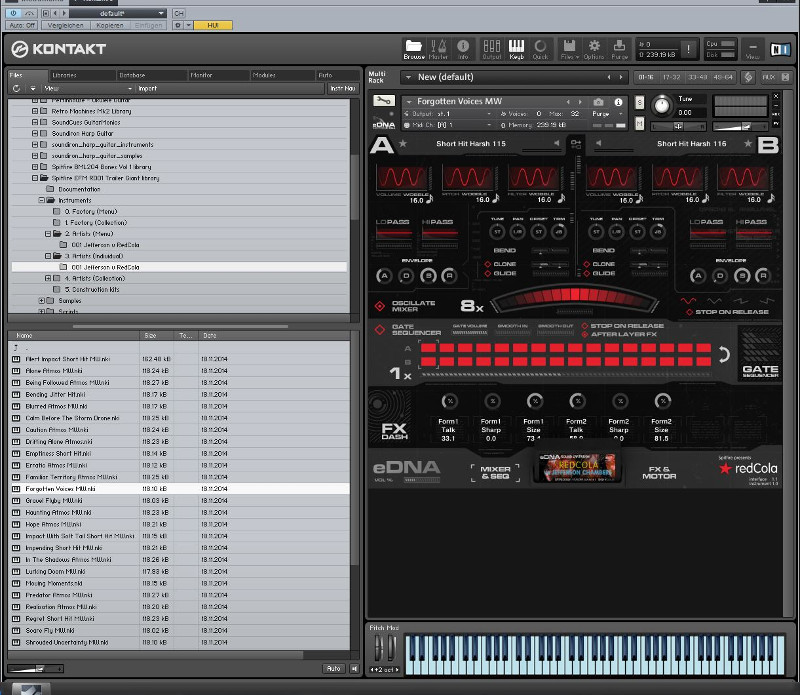
Task: Adjust the Form1 Talk knob
Action: (x=449, y=402)
